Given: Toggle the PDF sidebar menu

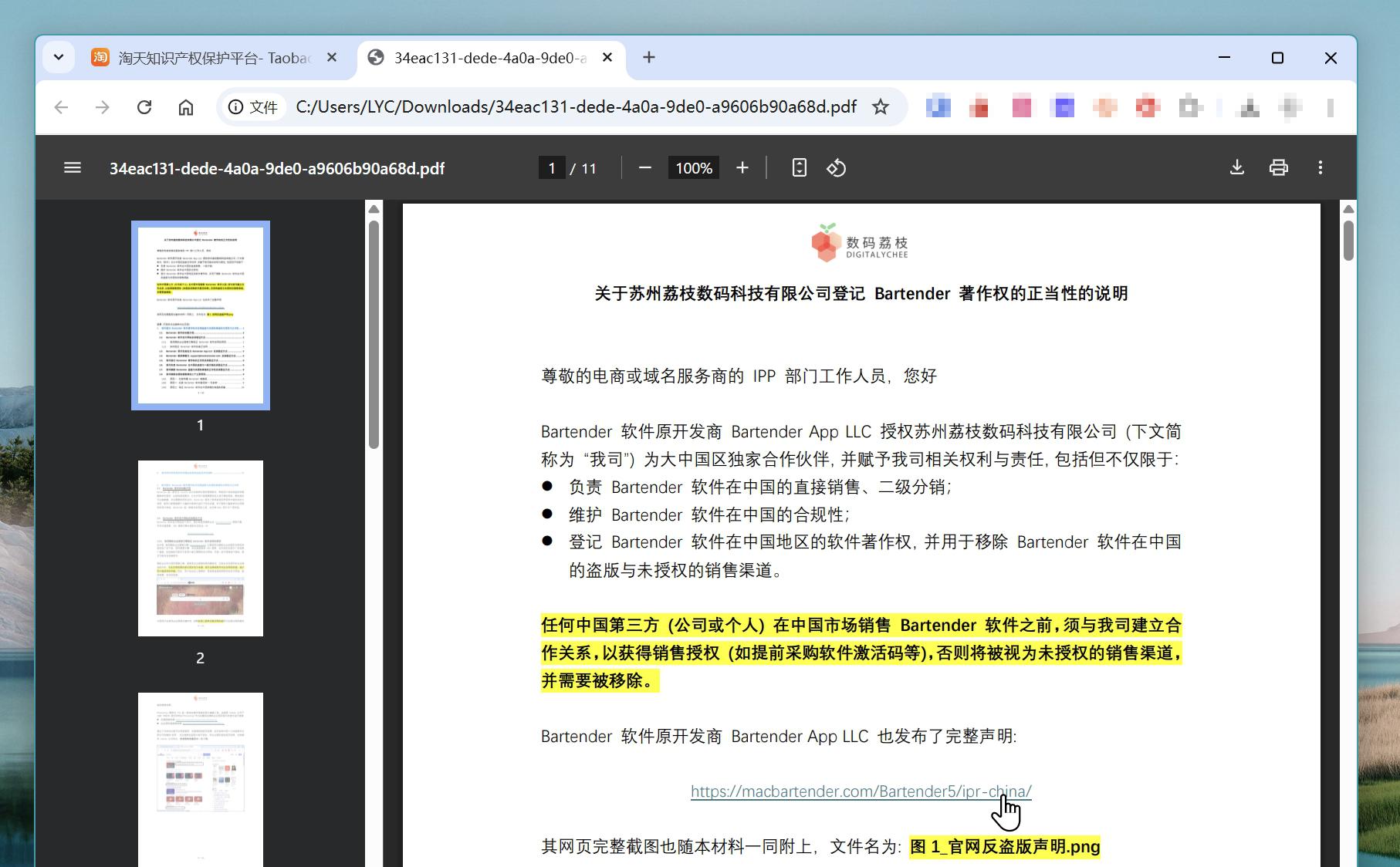Looking at the screenshot, I should tap(73, 168).
